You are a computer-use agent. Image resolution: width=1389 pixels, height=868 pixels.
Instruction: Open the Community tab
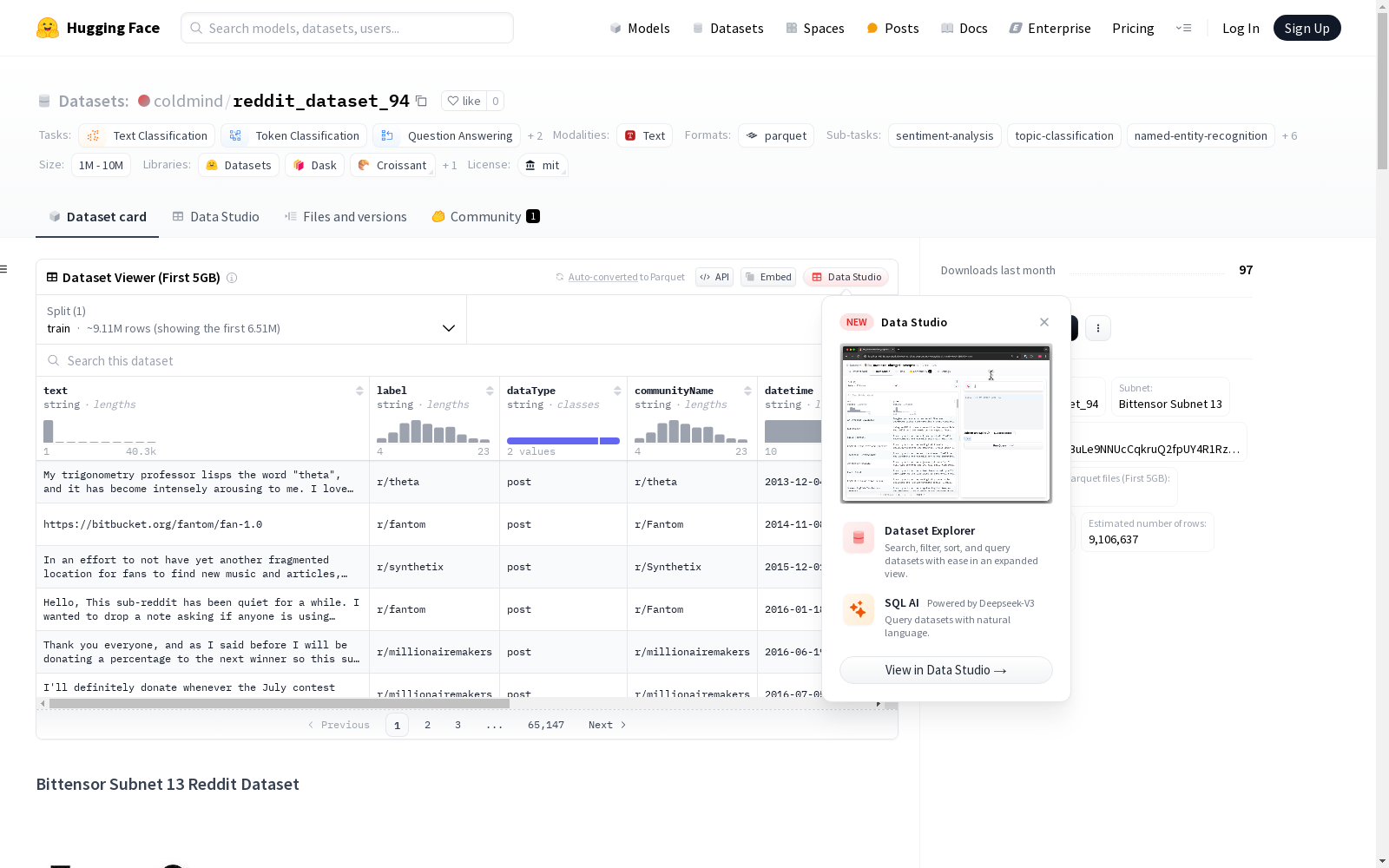tap(485, 217)
